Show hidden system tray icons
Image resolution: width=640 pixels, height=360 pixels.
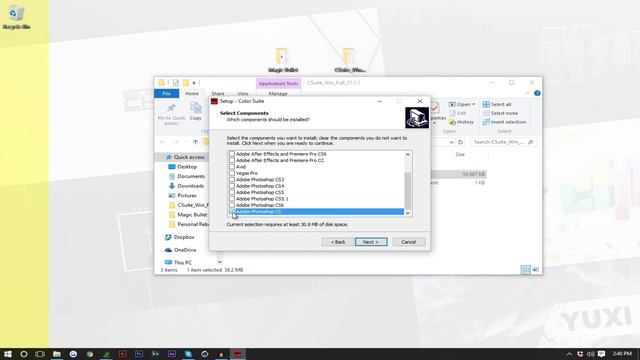click(569, 354)
